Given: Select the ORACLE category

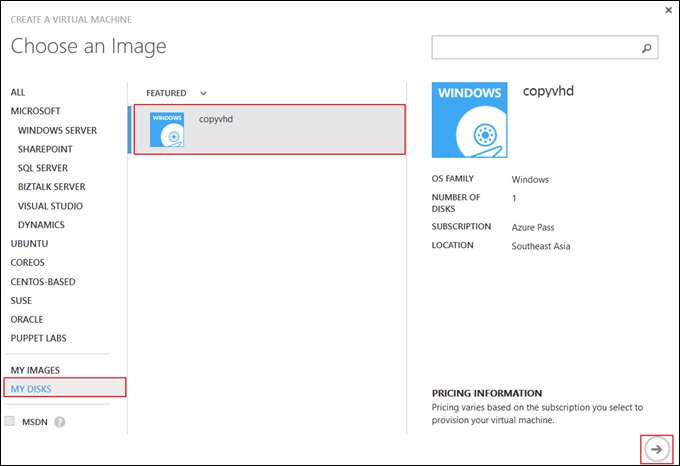Looking at the screenshot, I should coord(27,319).
